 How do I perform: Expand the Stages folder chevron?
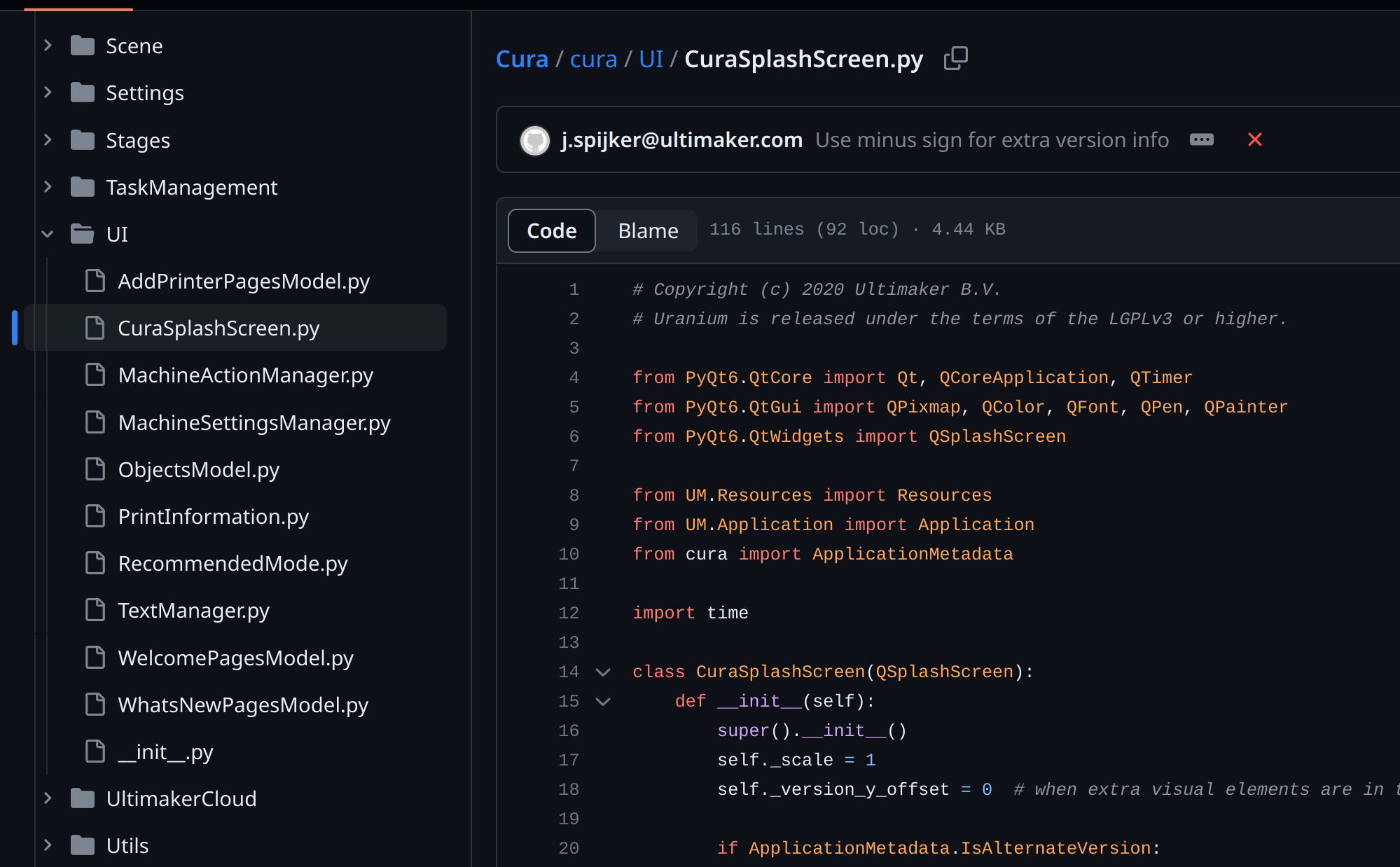coord(48,140)
